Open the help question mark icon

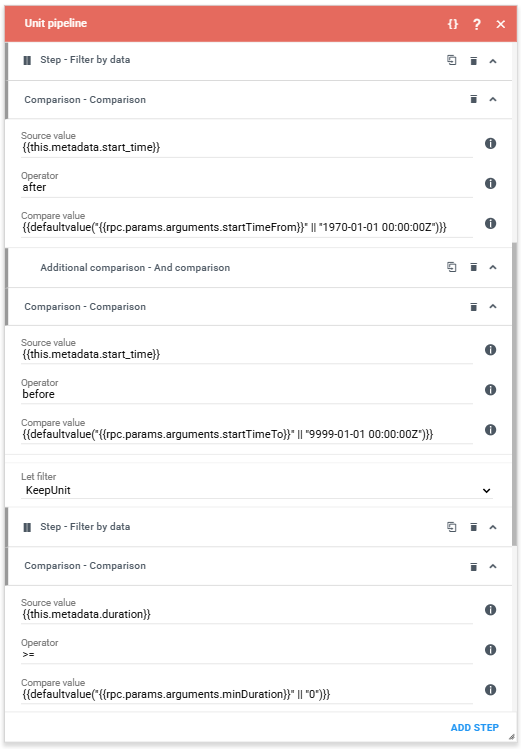tap(477, 24)
